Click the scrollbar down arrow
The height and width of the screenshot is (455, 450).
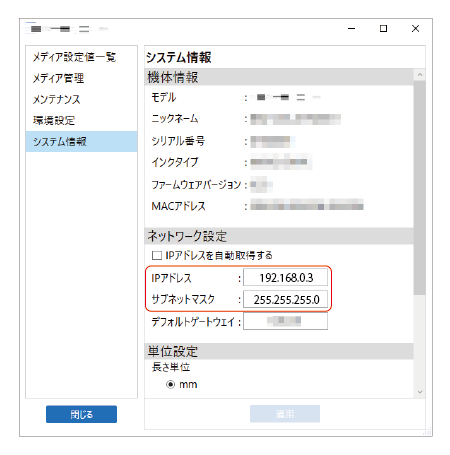click(x=420, y=392)
